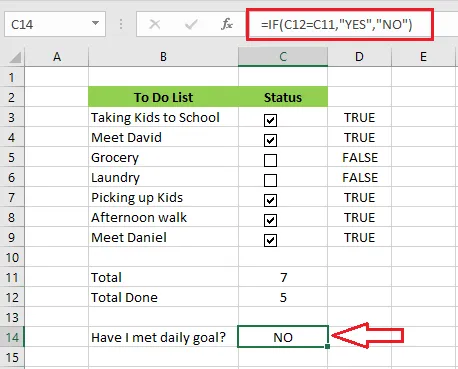Select the Afternoon walk cell

pyautogui.click(x=163, y=217)
